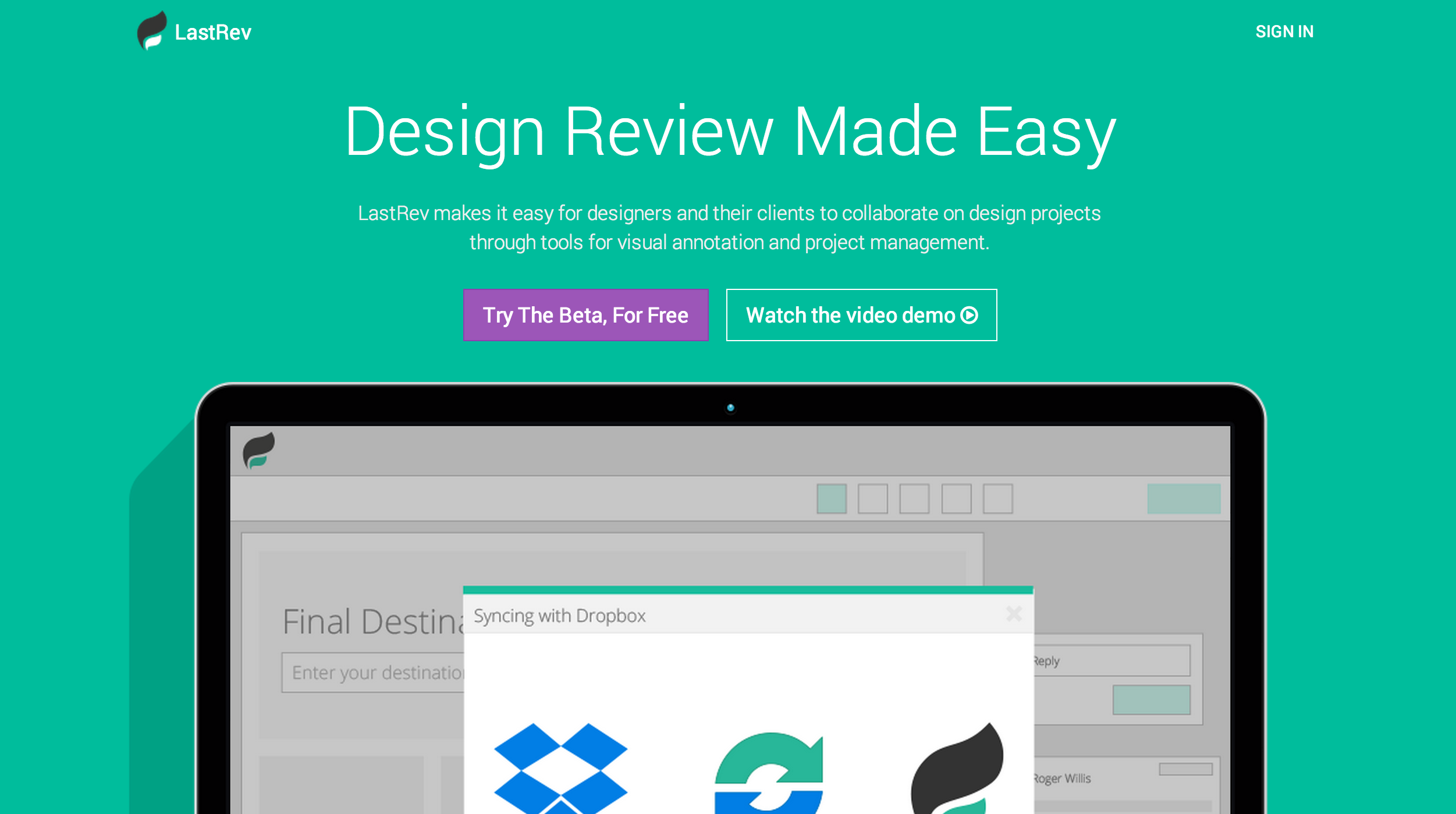Select fifth square box in mockup toolbar
Image resolution: width=1456 pixels, height=814 pixels.
point(997,498)
